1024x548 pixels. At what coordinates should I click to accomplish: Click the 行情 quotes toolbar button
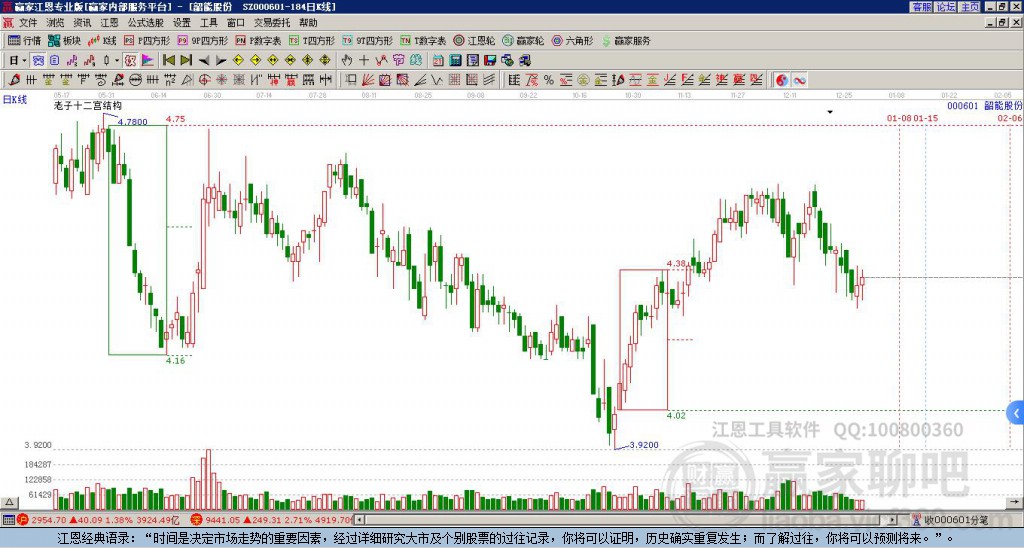(x=25, y=40)
